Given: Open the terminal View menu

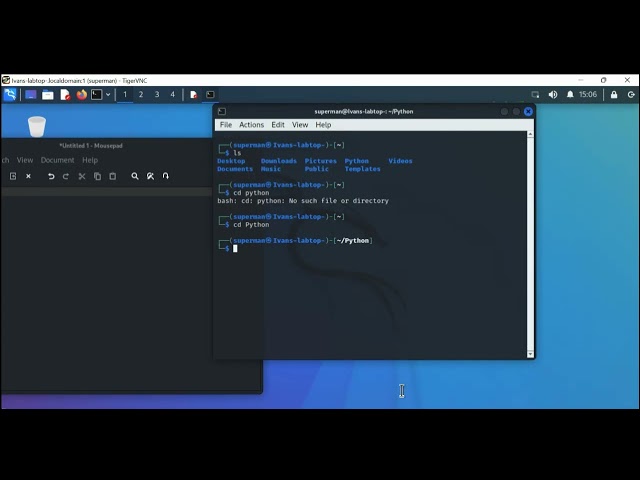Looking at the screenshot, I should click(300, 125).
